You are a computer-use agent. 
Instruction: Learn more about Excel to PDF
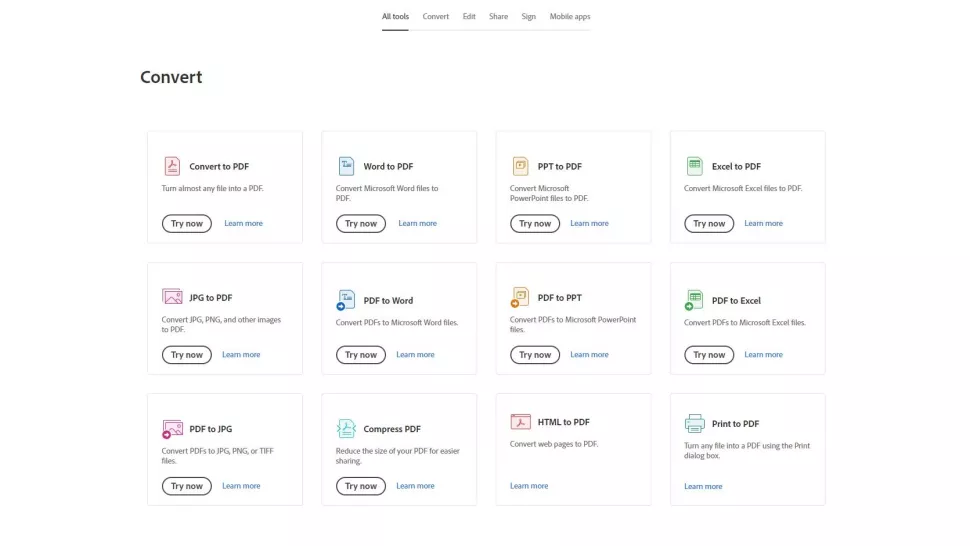pos(763,223)
